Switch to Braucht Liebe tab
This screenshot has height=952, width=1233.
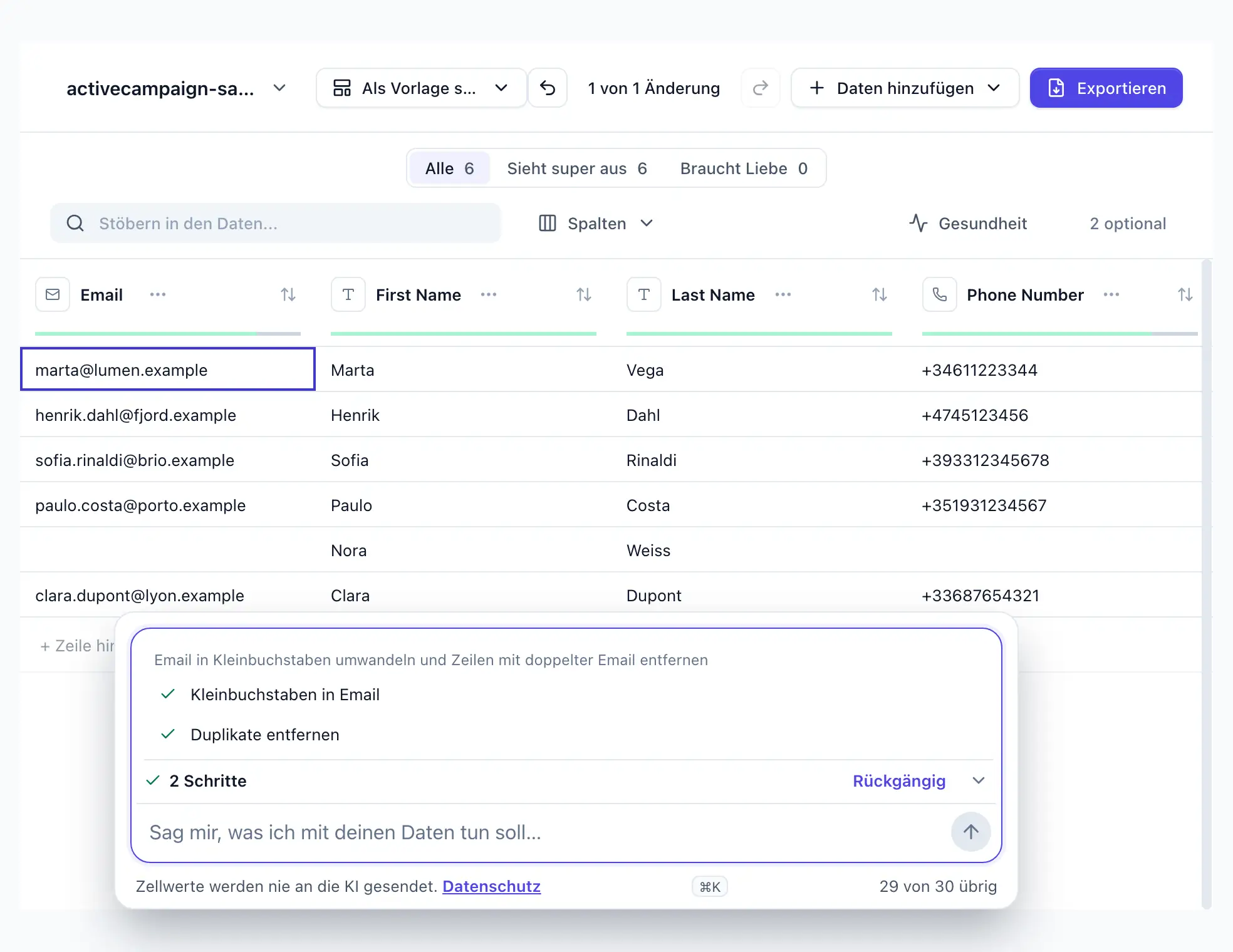point(744,168)
